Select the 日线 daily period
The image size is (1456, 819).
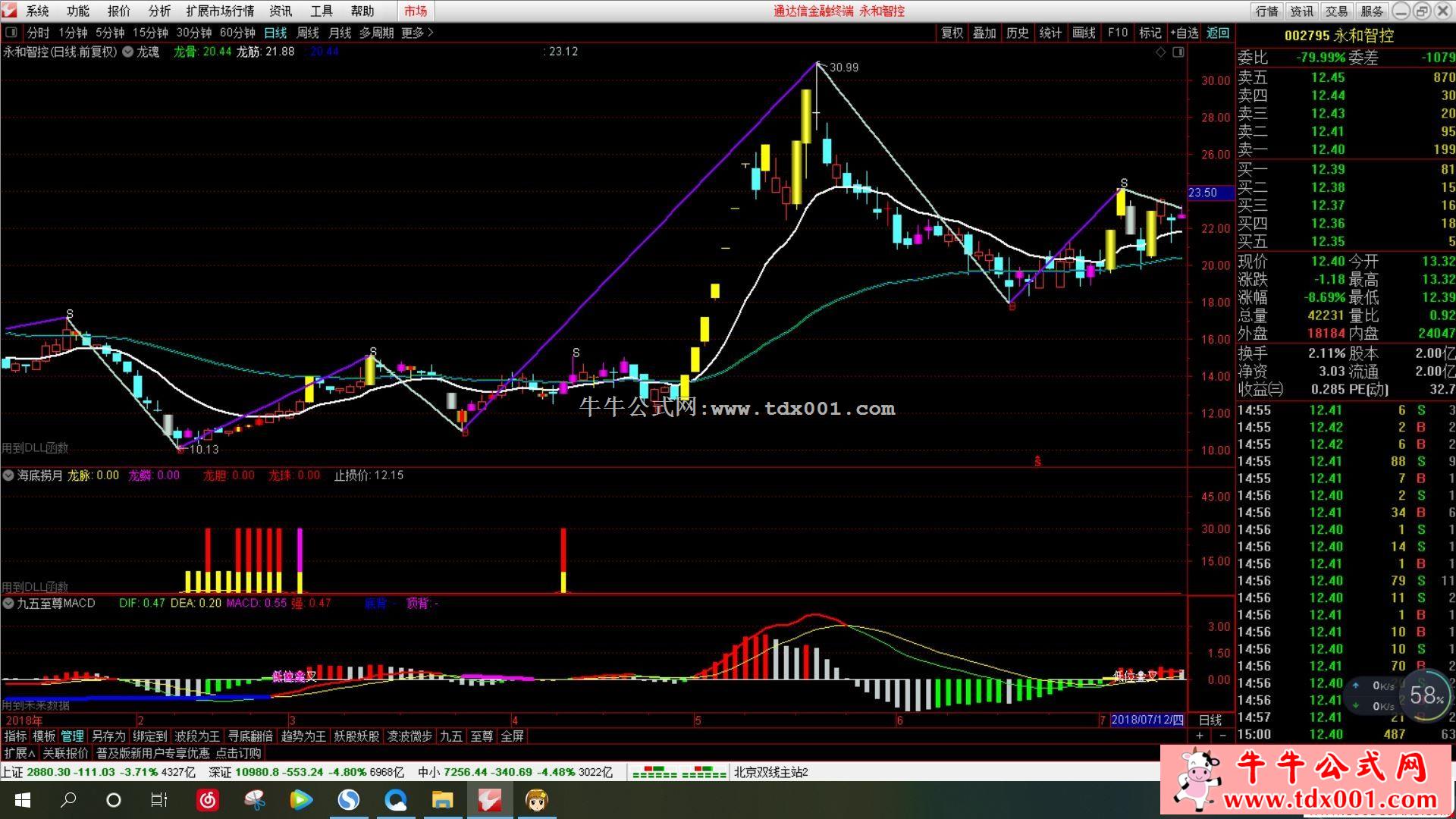275,33
